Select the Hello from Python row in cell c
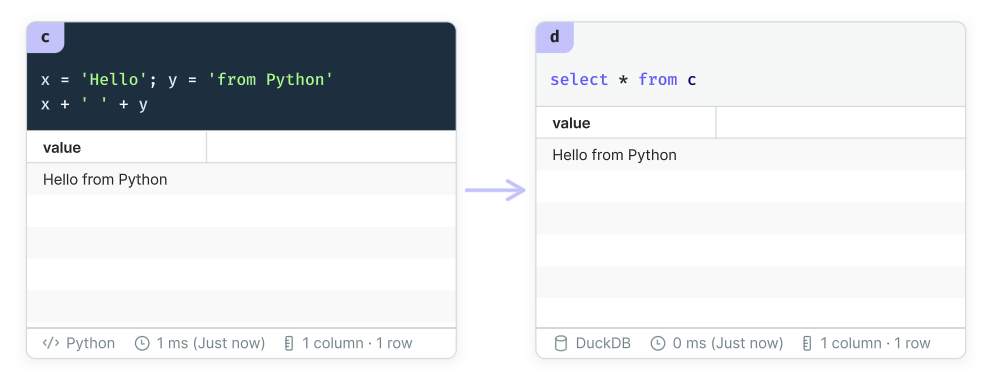Screen dimensions: 993x378 click(241, 179)
